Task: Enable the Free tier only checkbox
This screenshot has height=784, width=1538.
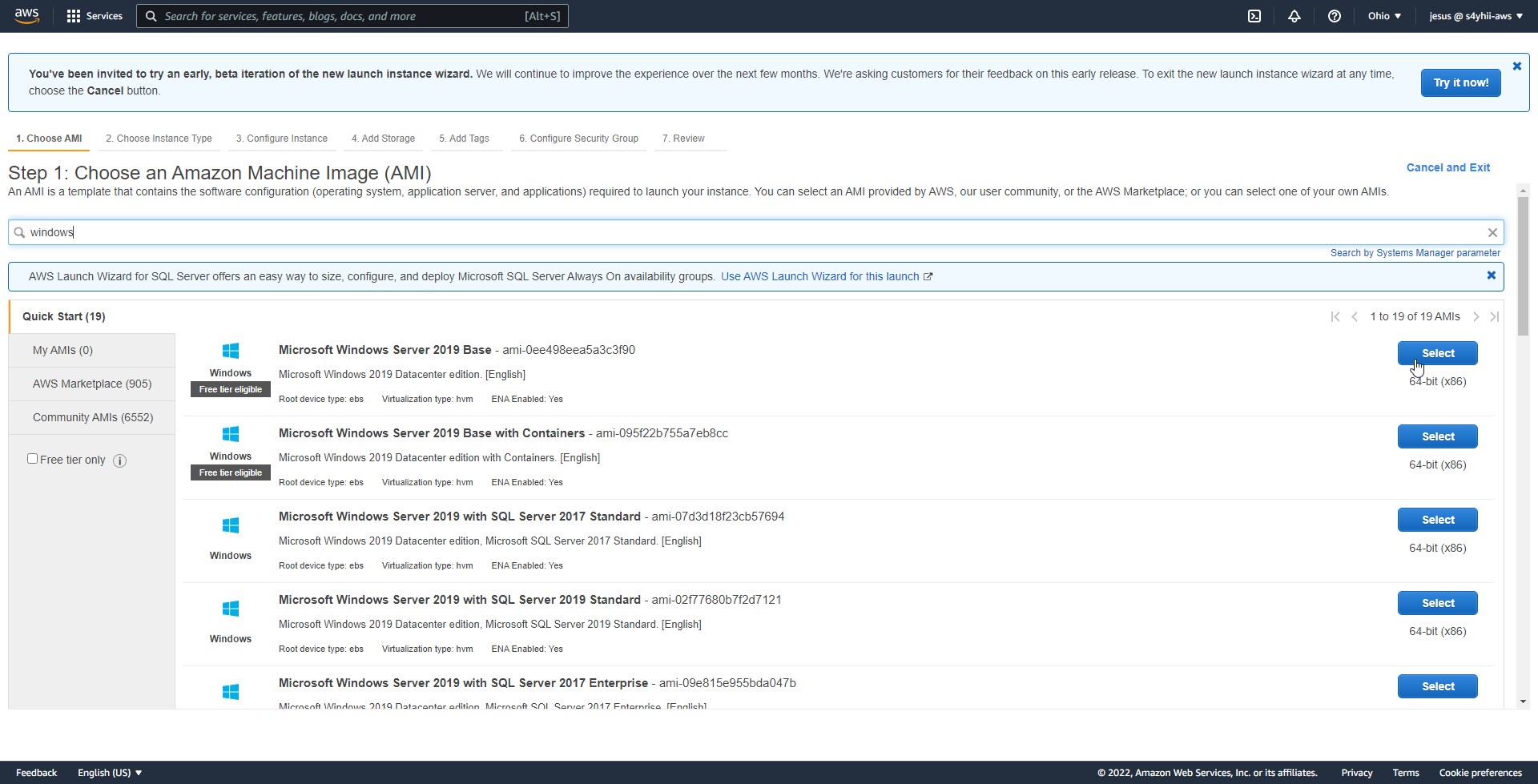Action: pos(32,459)
